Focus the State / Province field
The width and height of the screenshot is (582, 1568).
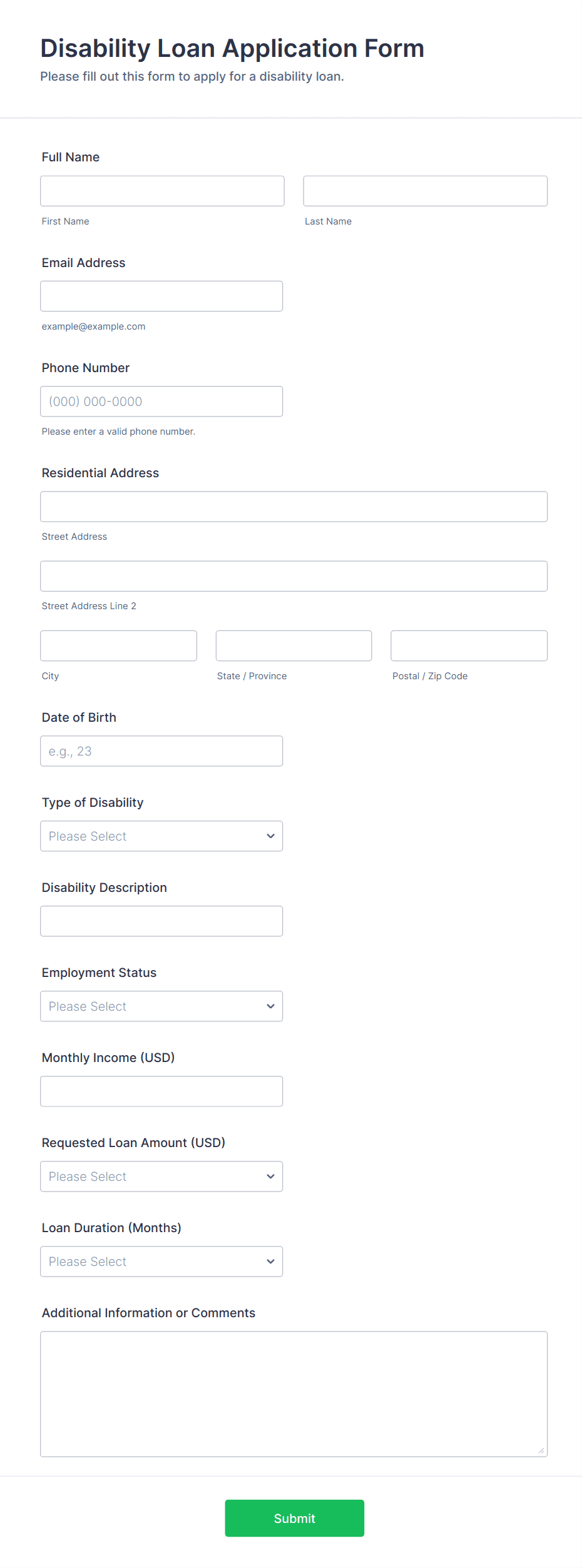coord(294,645)
